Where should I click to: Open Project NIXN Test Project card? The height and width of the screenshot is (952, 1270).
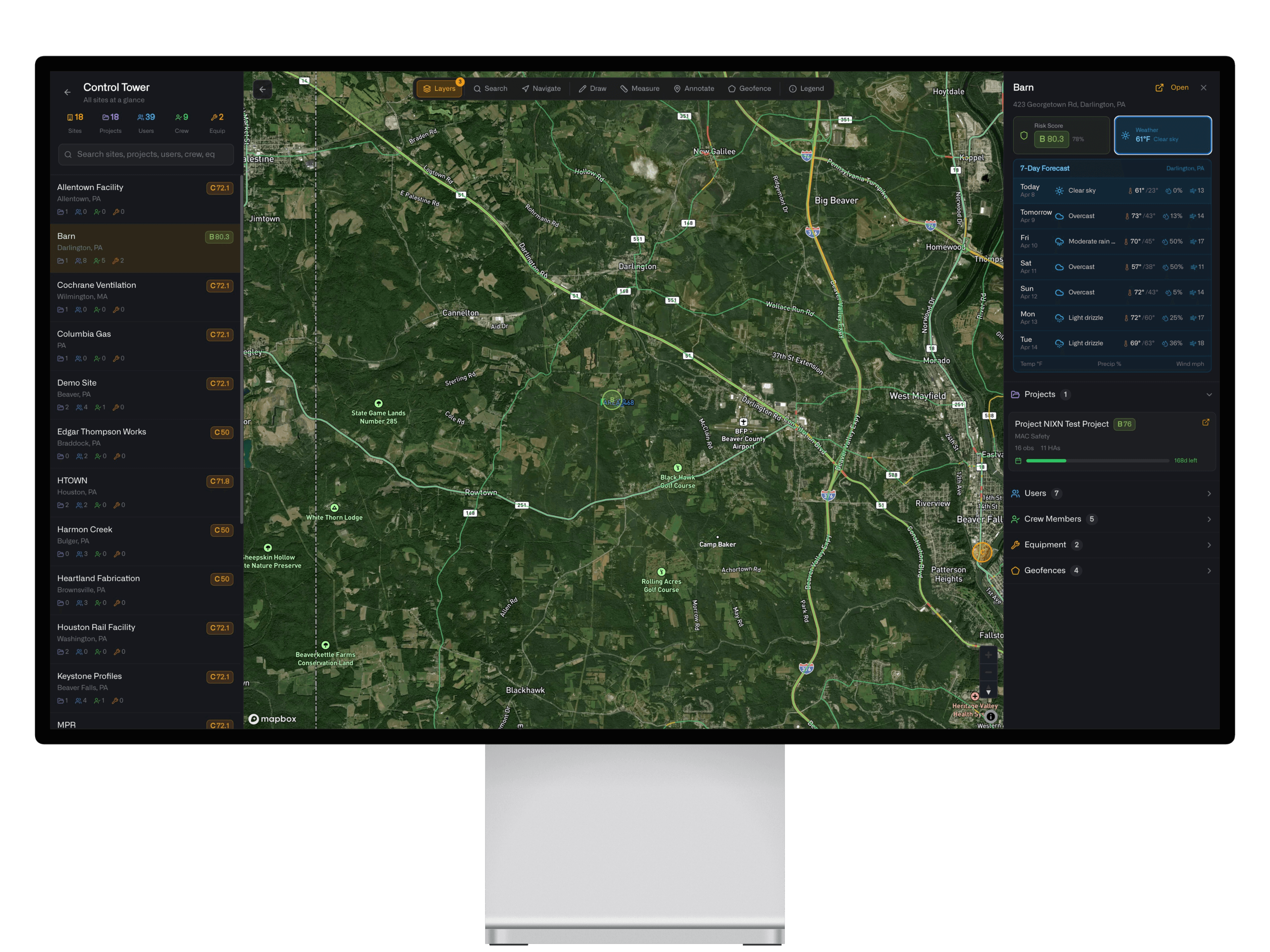1112,442
